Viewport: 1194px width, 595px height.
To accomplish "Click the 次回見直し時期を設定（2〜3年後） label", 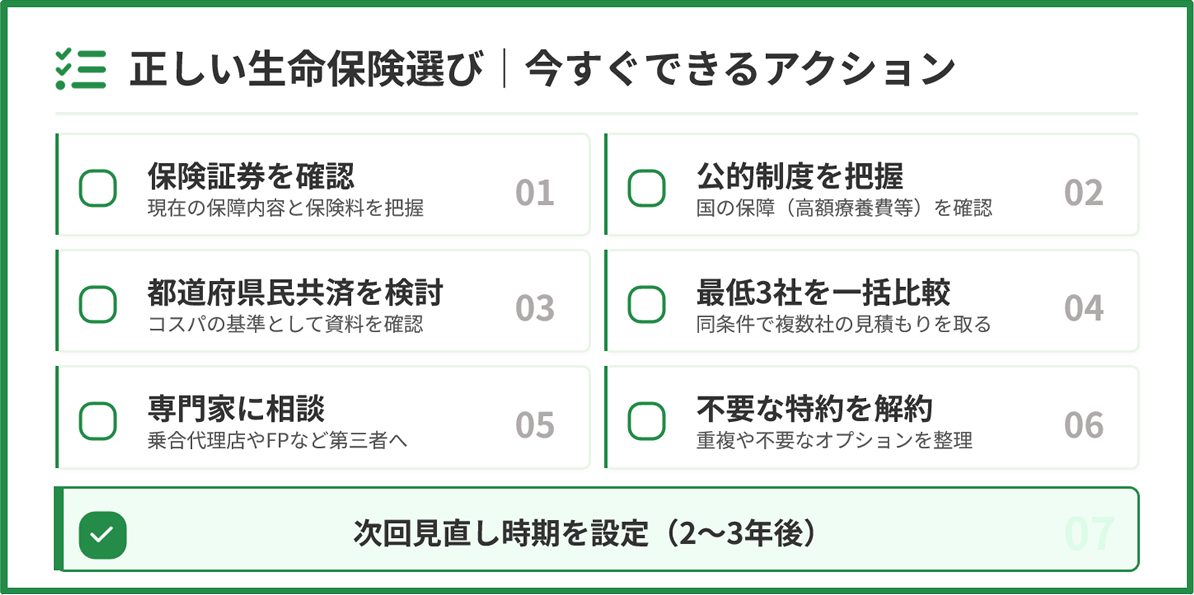I will pyautogui.click(x=587, y=534).
